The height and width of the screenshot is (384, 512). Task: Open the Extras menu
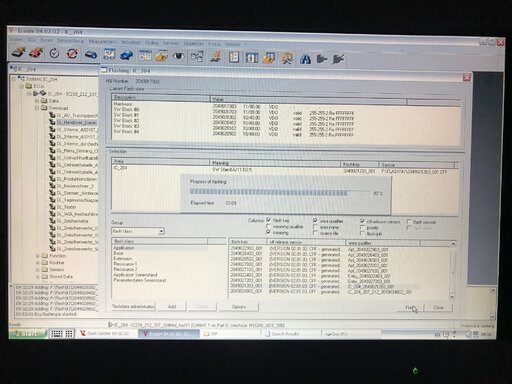coord(214,44)
